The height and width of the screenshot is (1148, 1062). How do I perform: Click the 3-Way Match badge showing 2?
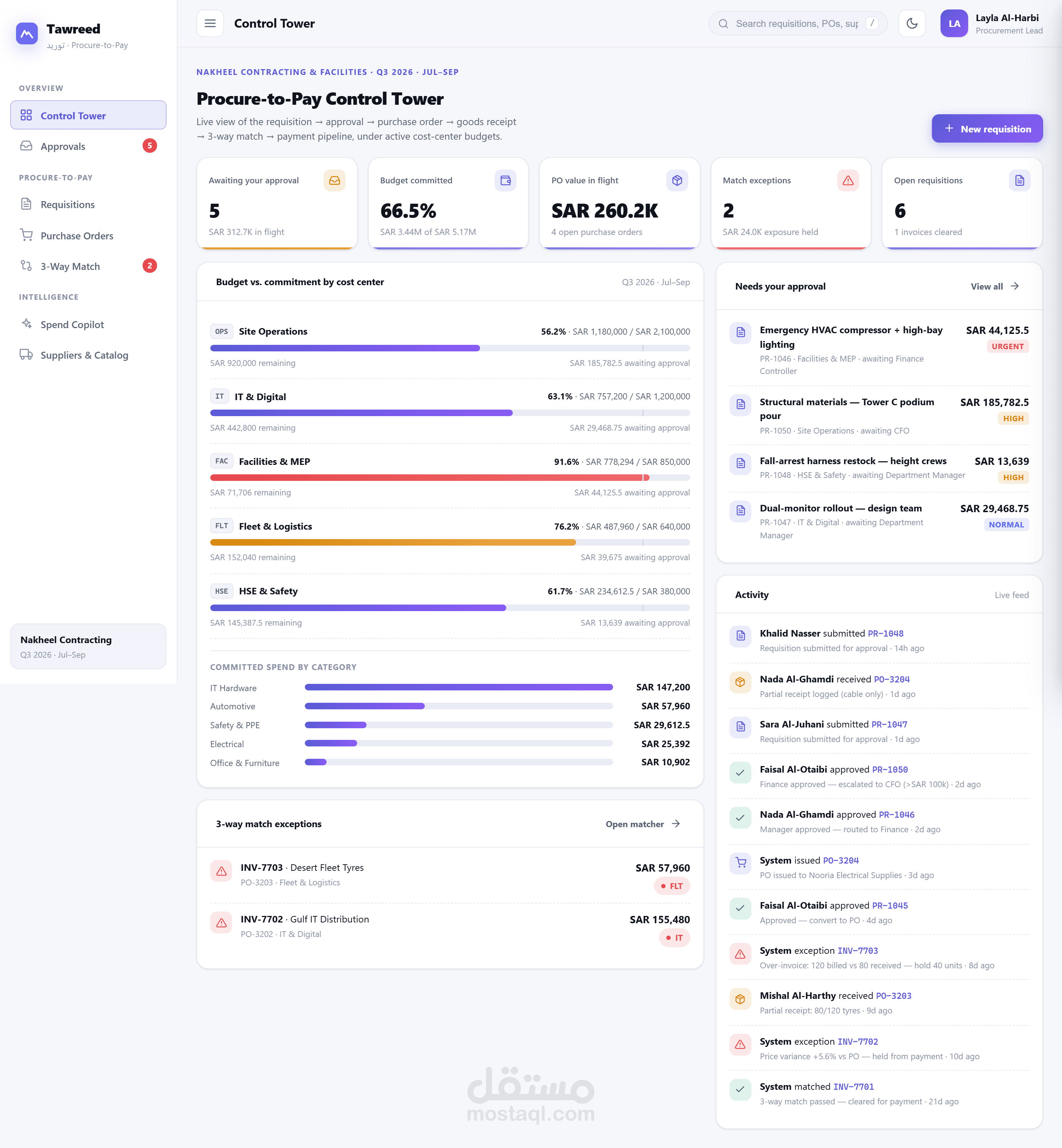point(149,266)
